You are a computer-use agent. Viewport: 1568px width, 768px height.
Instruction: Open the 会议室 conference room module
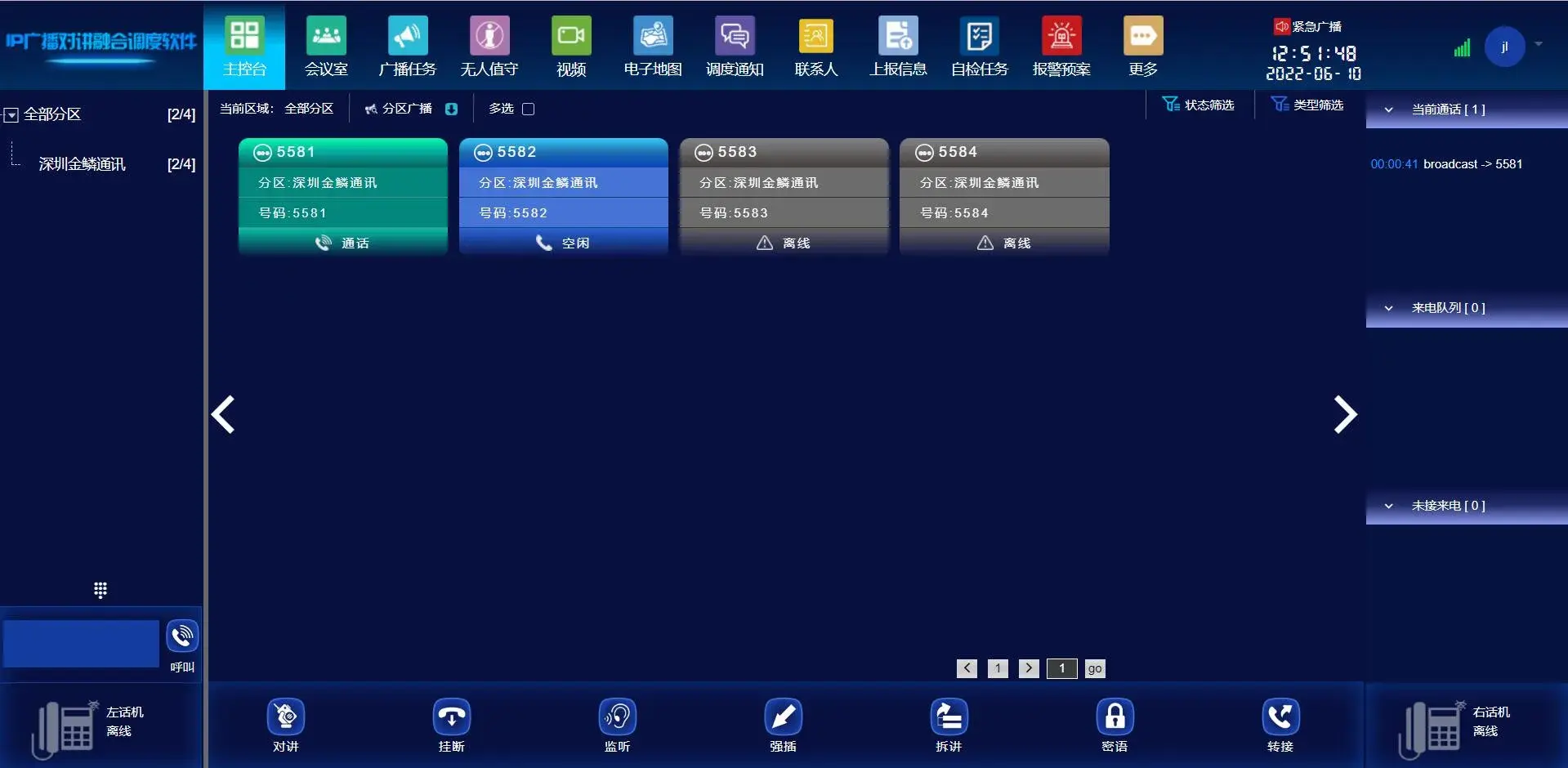[x=326, y=47]
